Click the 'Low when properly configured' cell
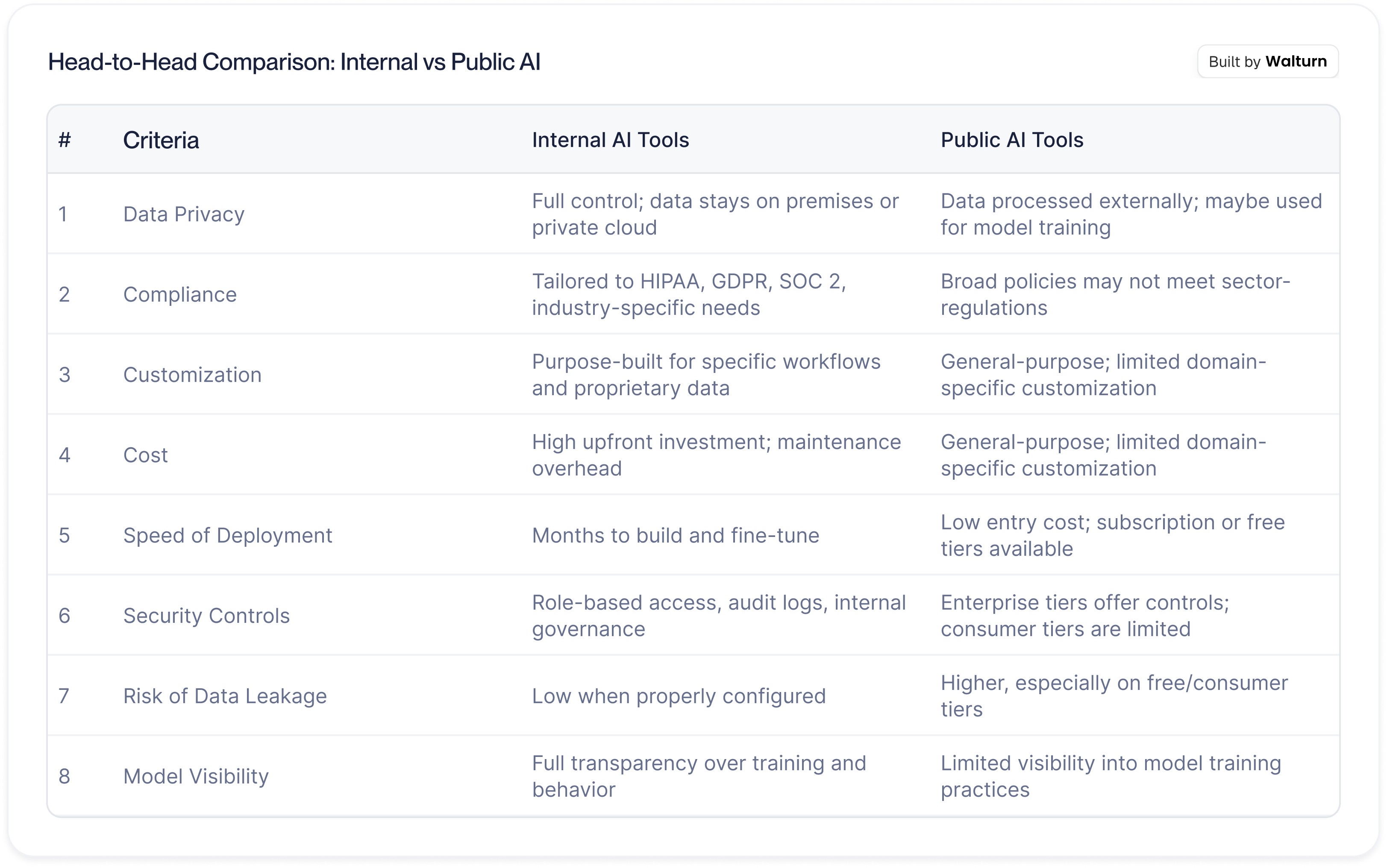The height and width of the screenshot is (868, 1387). pyautogui.click(x=679, y=696)
